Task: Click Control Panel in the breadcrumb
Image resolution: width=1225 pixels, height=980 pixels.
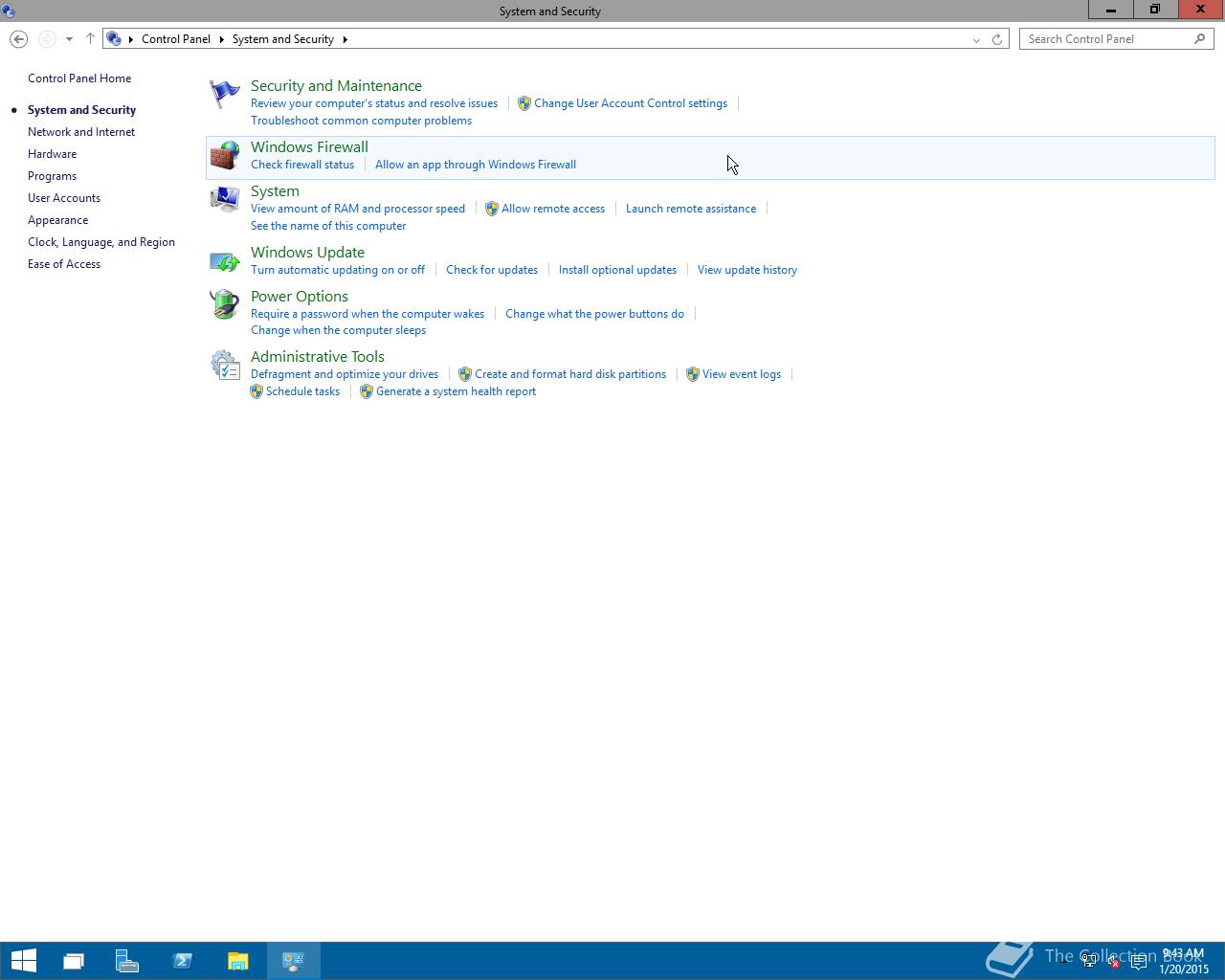Action: 176,39
